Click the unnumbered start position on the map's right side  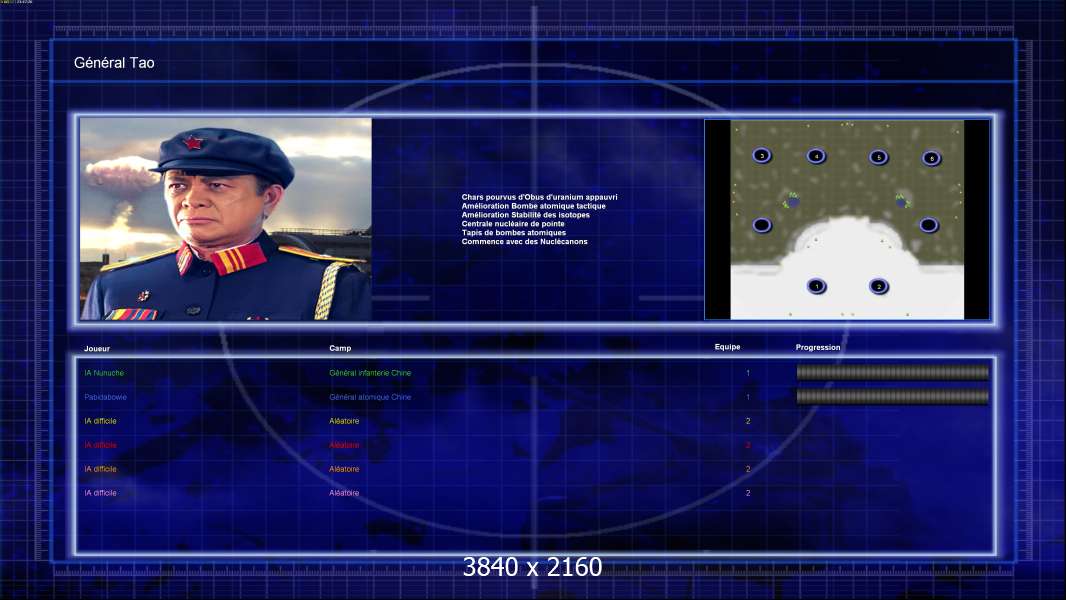point(929,225)
